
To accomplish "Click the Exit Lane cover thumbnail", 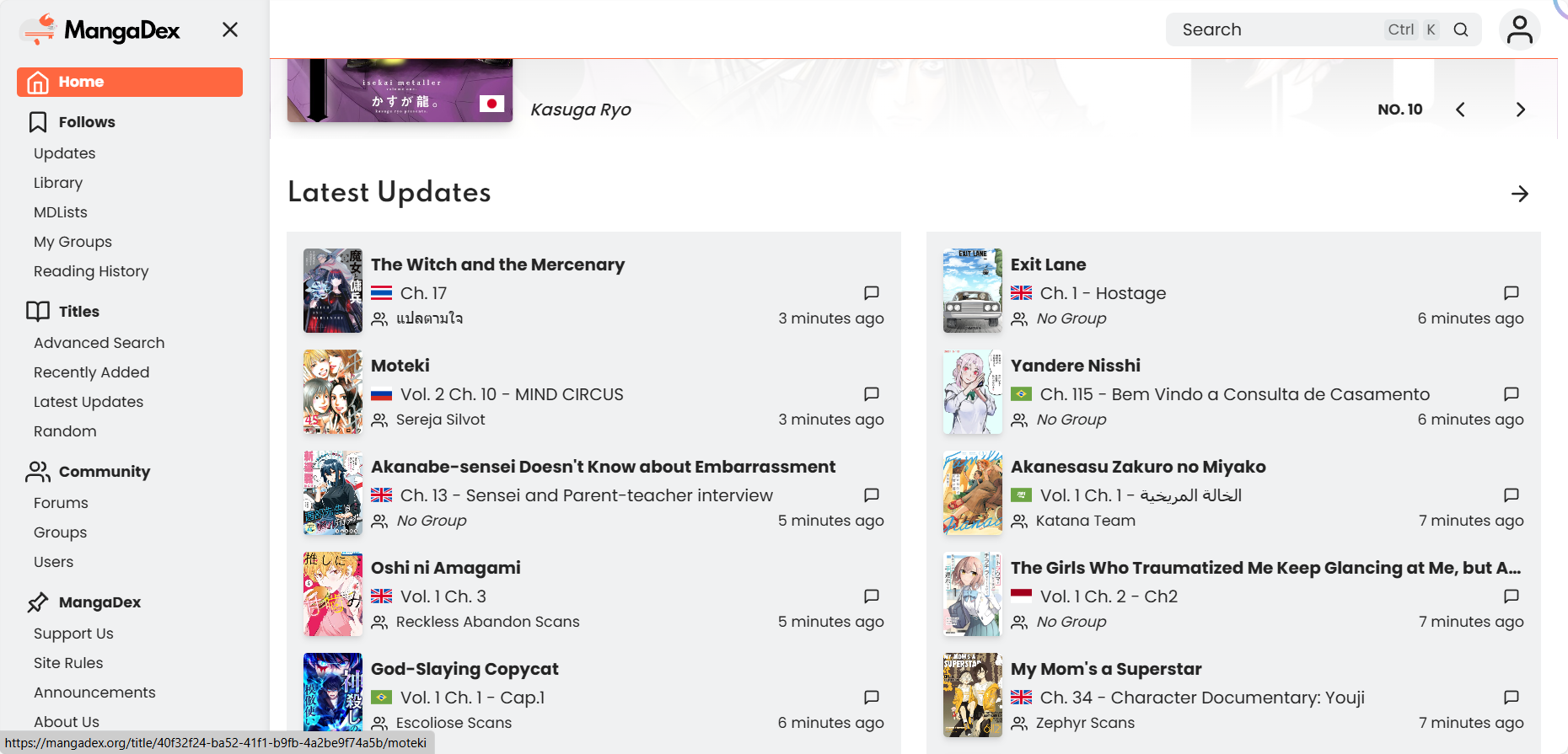I will click(973, 291).
